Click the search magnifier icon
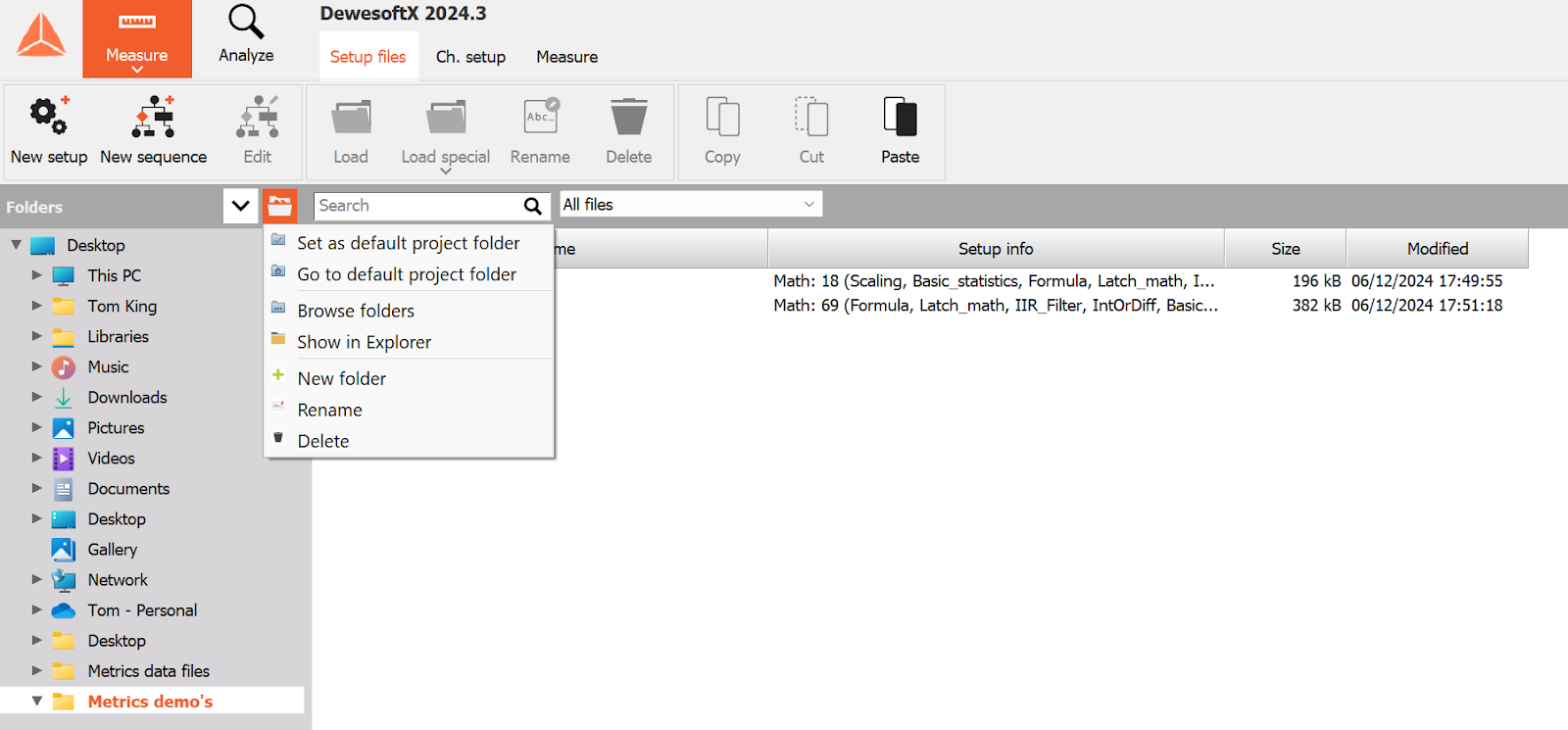 coord(532,206)
